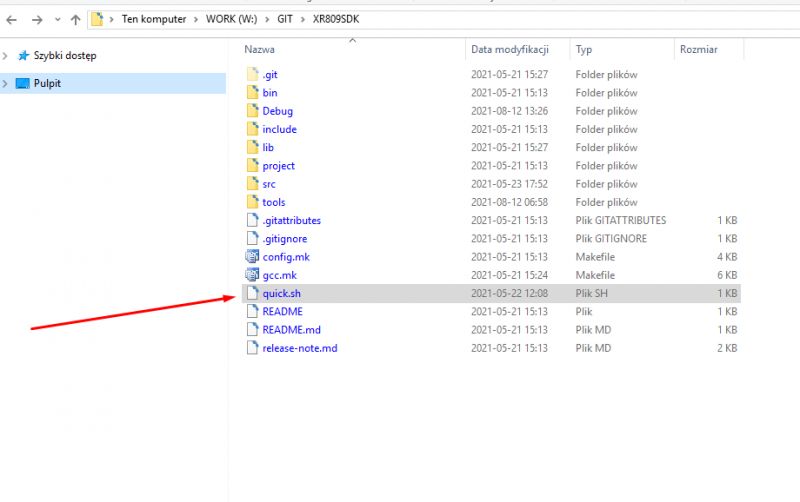Screen dimensions: 800x502
Task: Select the tools folder name
Action: (273, 203)
